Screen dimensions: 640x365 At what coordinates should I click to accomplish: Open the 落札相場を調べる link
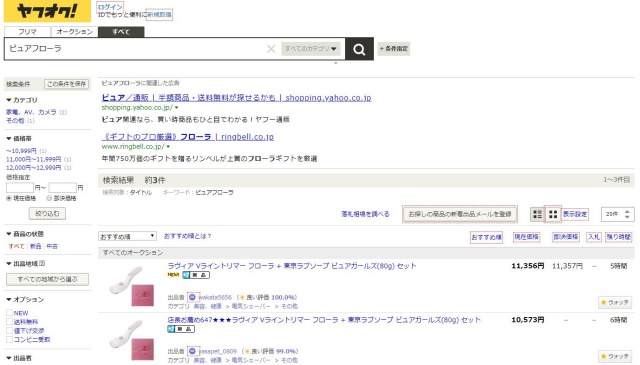[365, 214]
